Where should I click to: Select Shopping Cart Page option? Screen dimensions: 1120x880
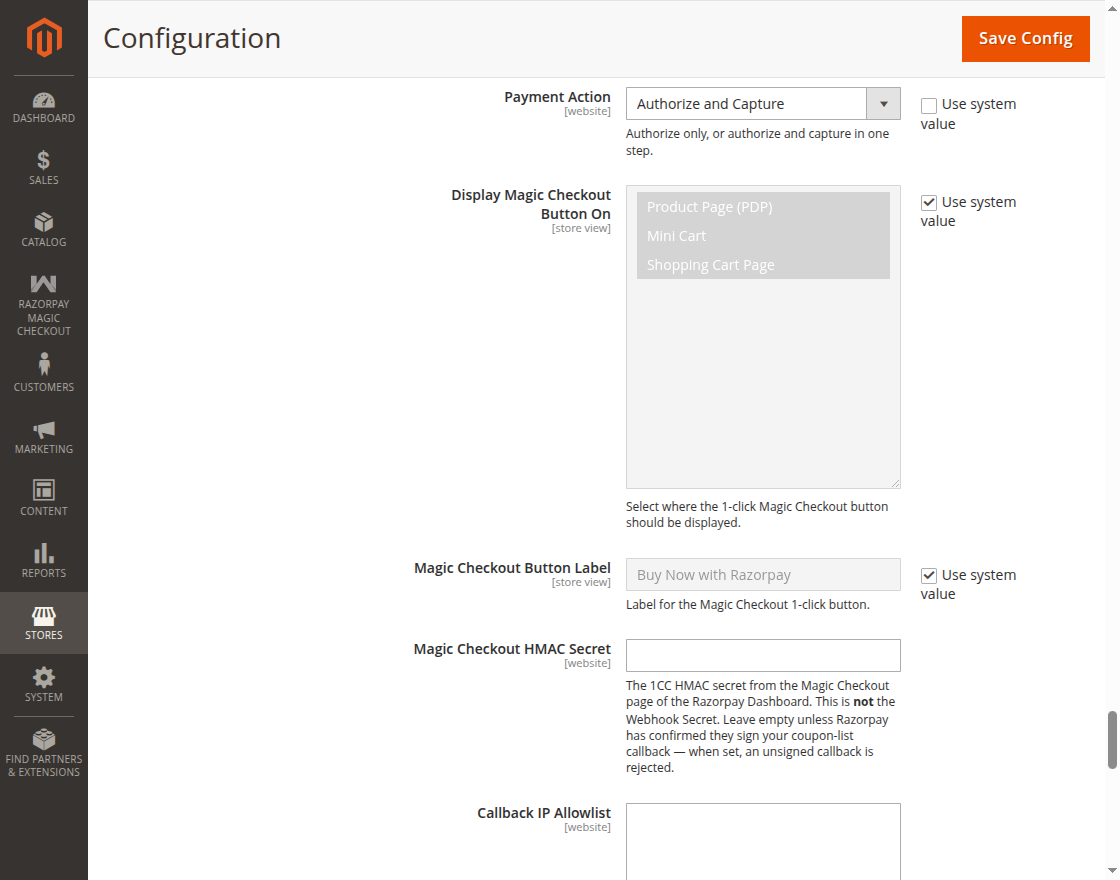click(763, 265)
